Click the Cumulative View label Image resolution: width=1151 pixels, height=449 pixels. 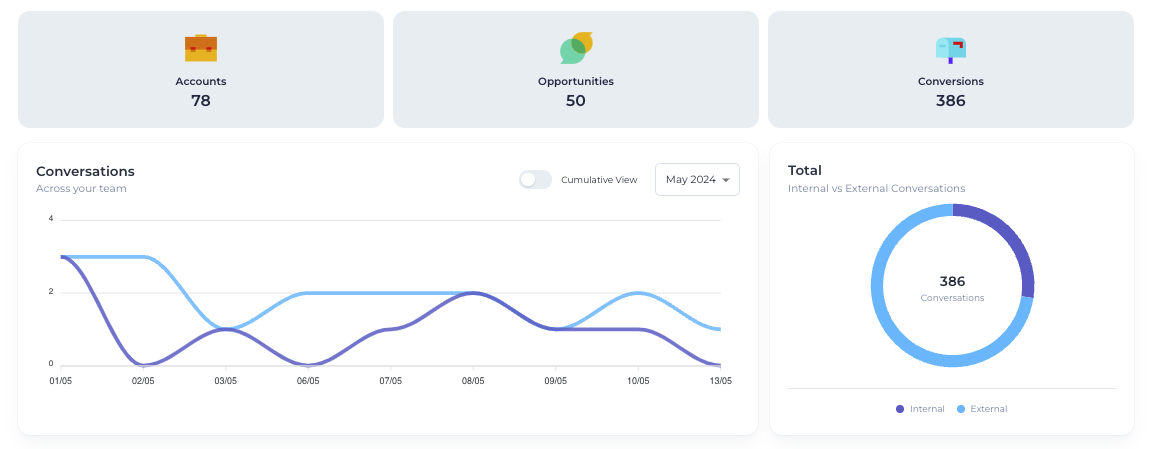(x=599, y=180)
